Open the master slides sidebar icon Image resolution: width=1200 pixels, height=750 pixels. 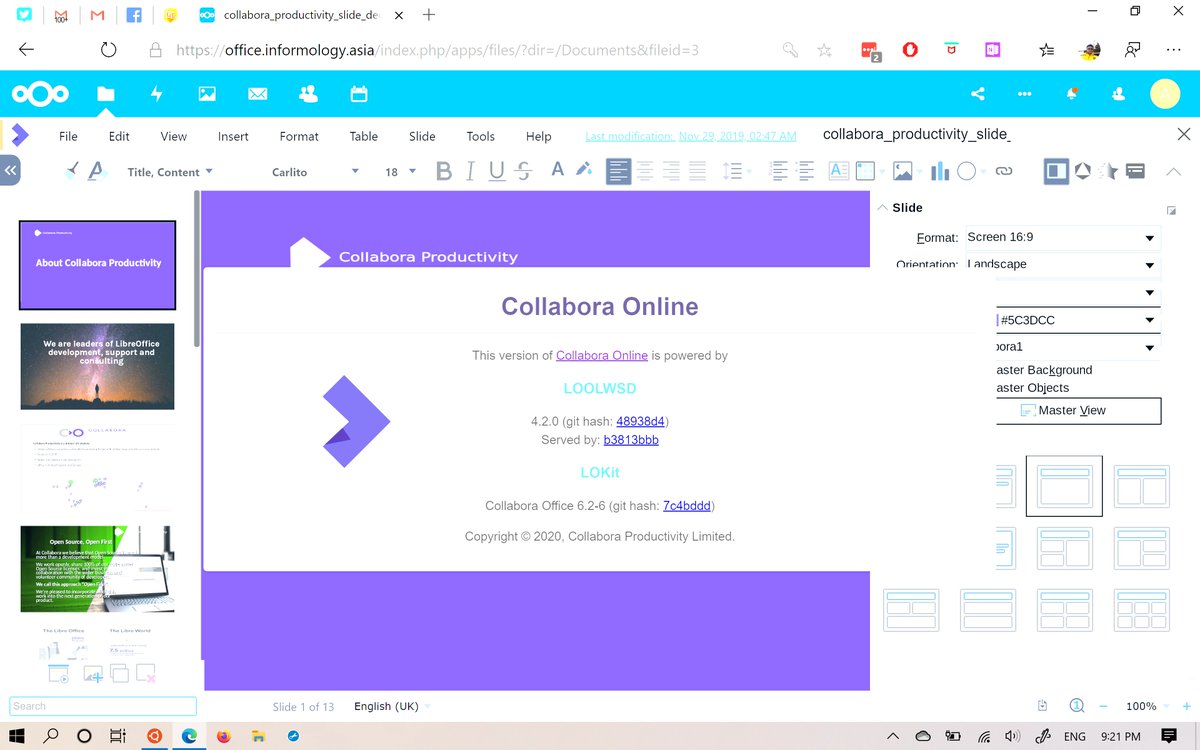1135,171
